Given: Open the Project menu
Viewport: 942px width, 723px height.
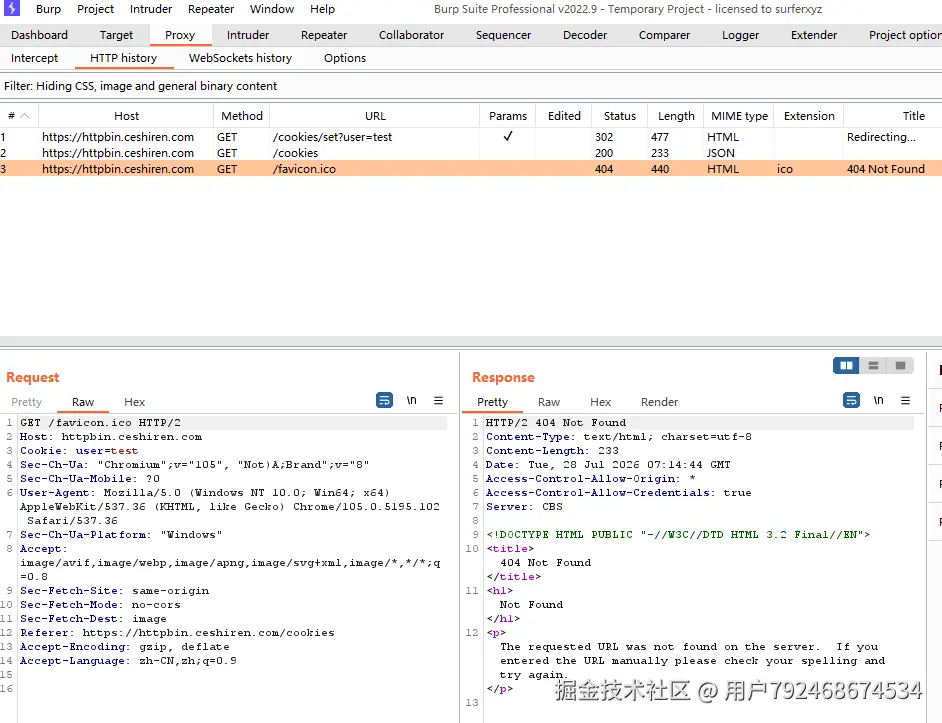Looking at the screenshot, I should pos(96,9).
